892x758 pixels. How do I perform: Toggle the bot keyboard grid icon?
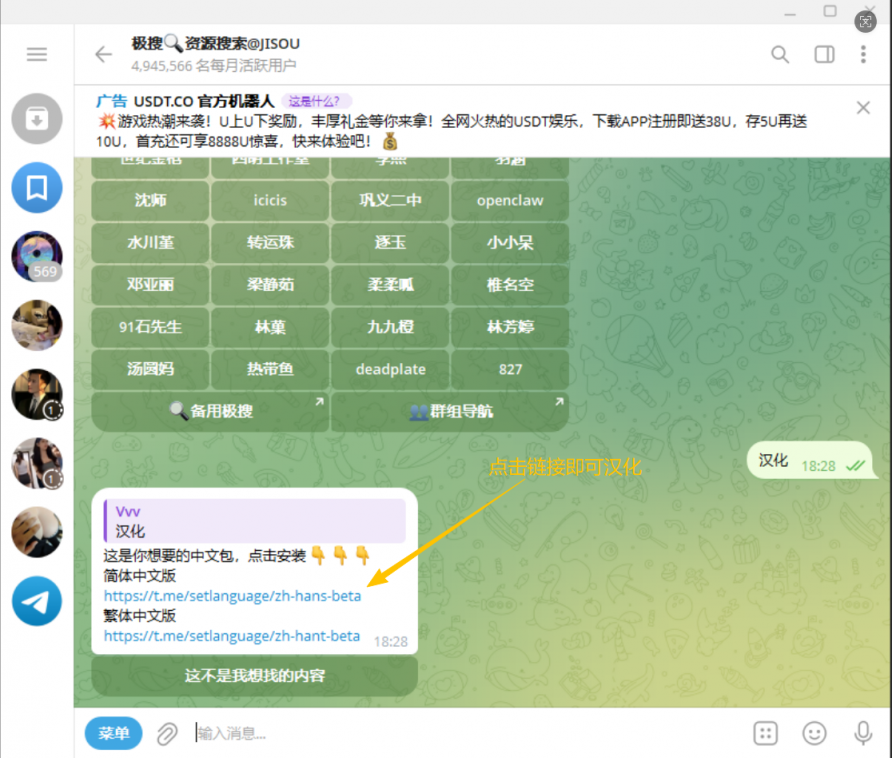765,734
